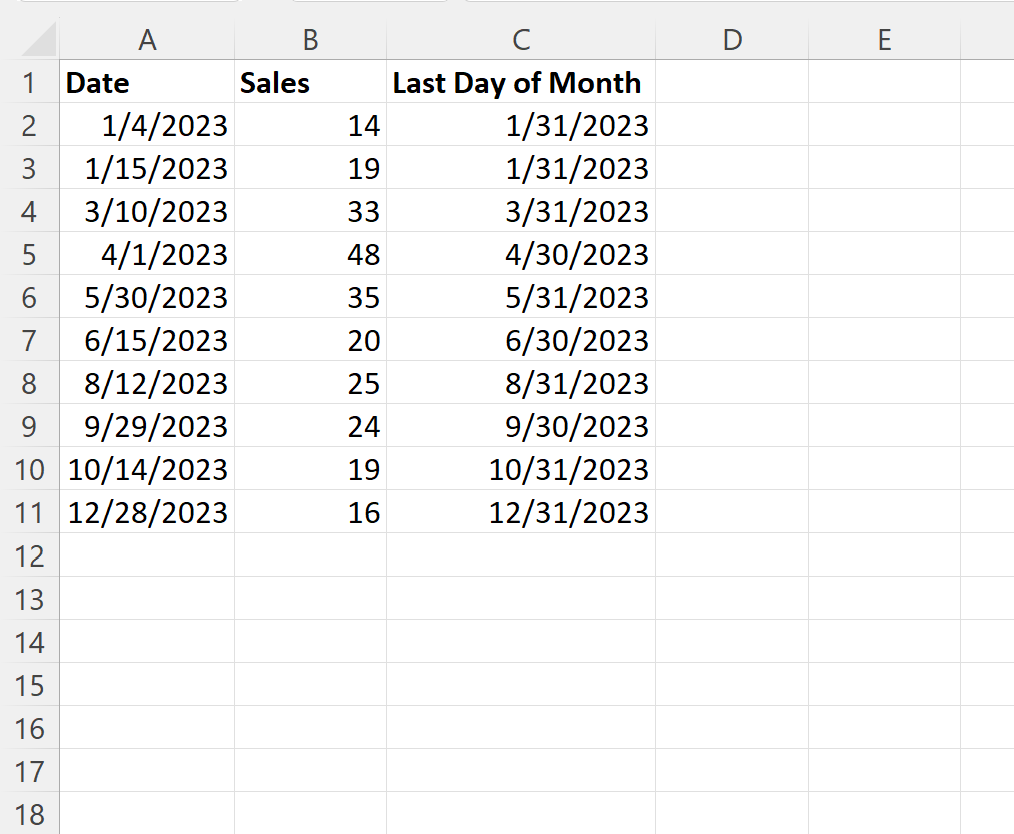Select the entire column A

point(147,40)
